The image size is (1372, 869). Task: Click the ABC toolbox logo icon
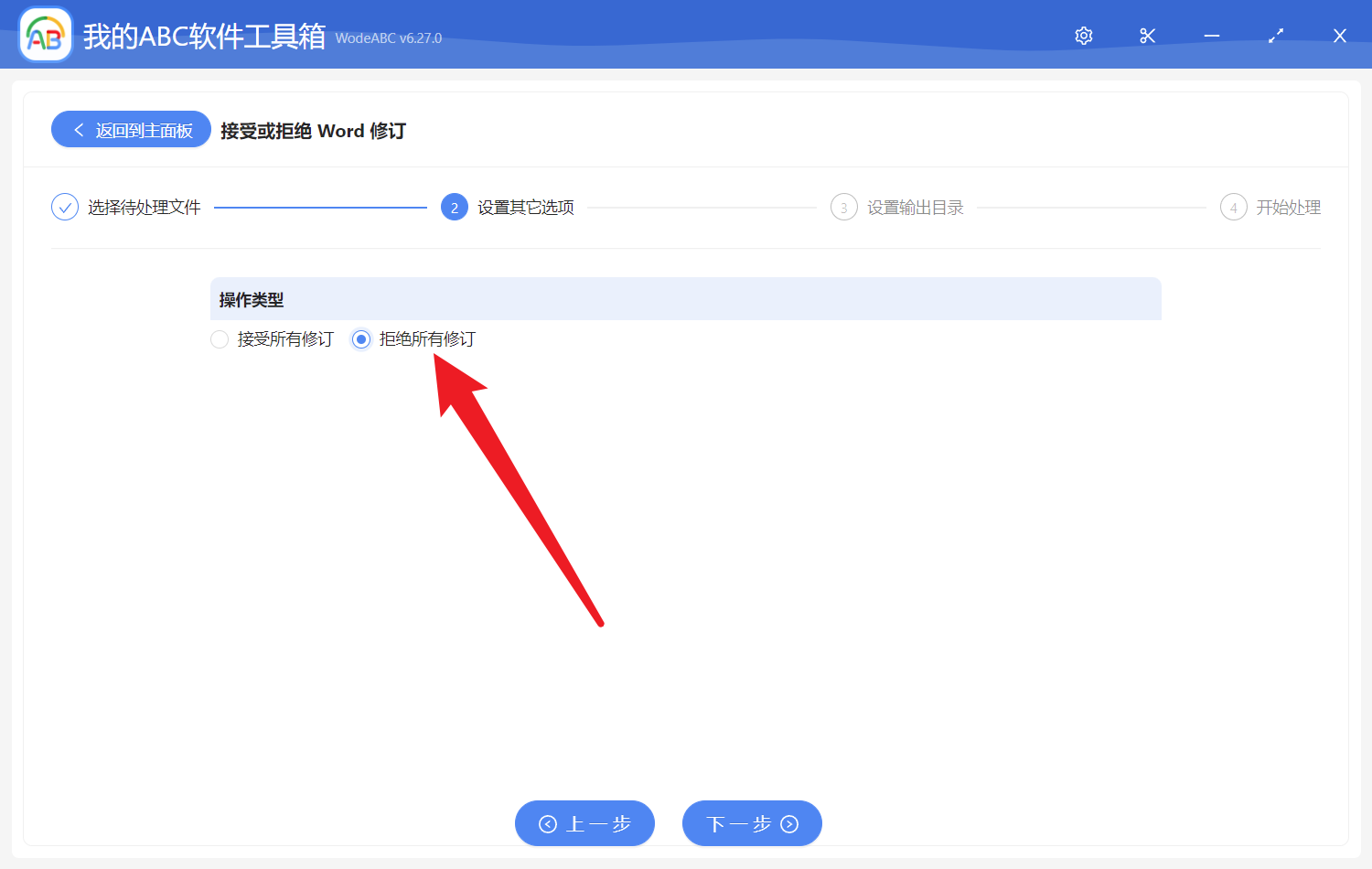45,34
